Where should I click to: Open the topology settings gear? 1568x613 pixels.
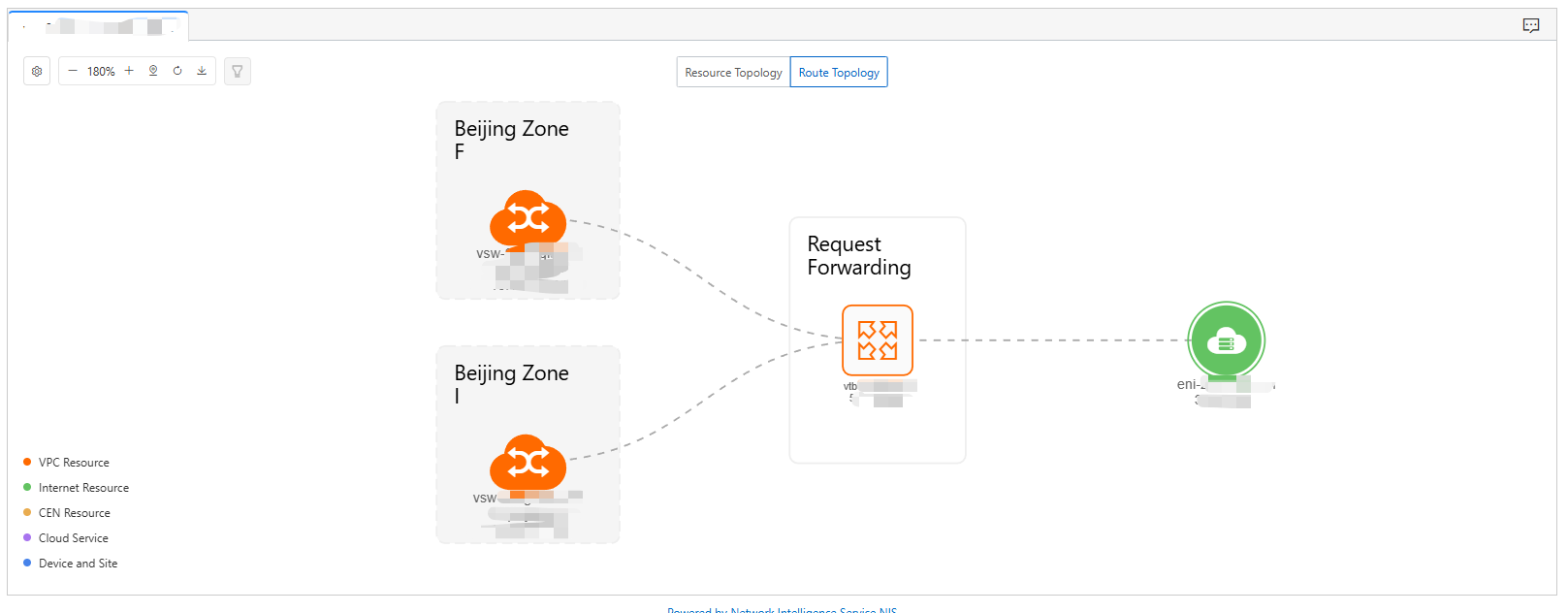click(x=37, y=71)
